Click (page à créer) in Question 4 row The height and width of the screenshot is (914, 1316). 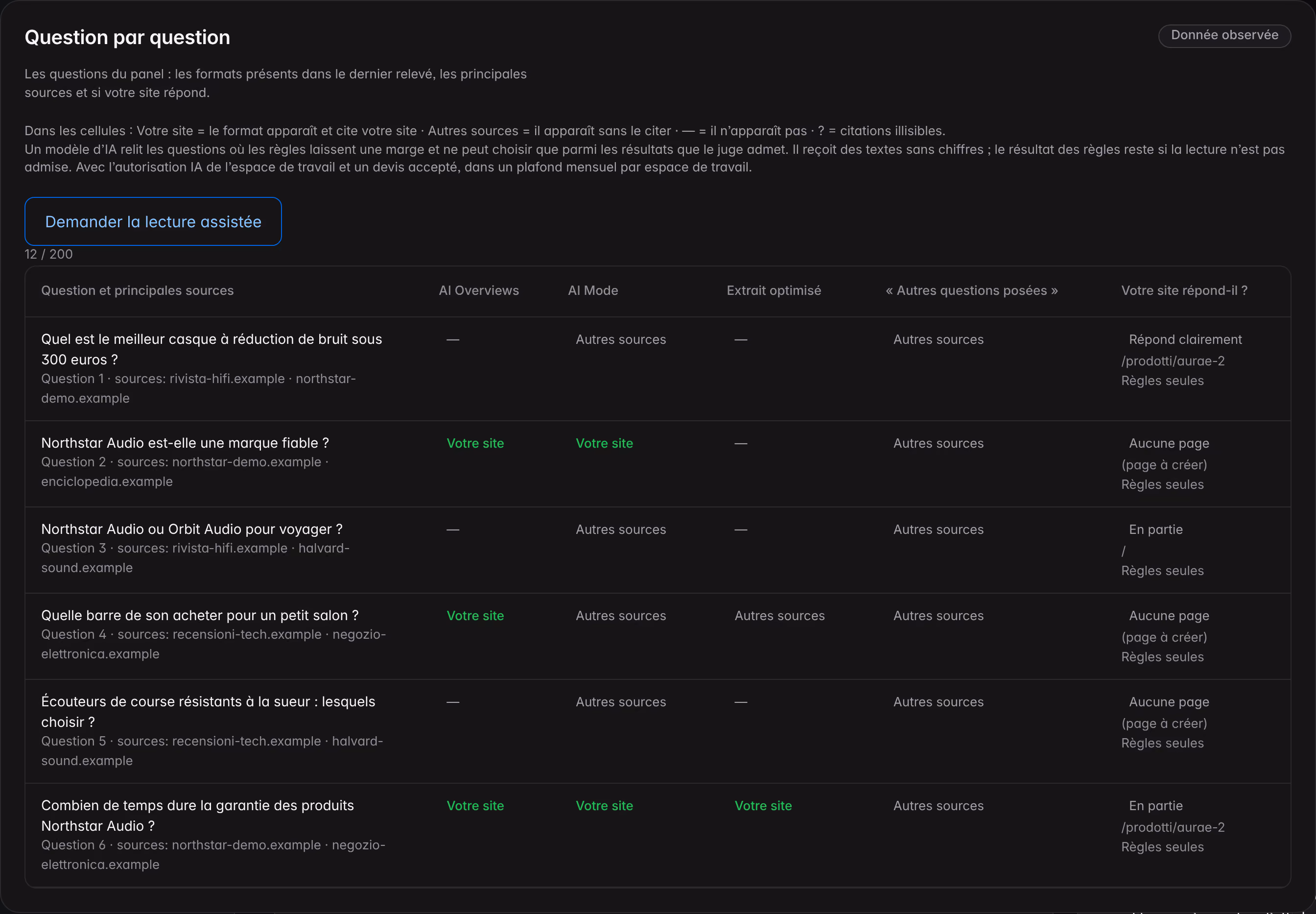click(1164, 637)
